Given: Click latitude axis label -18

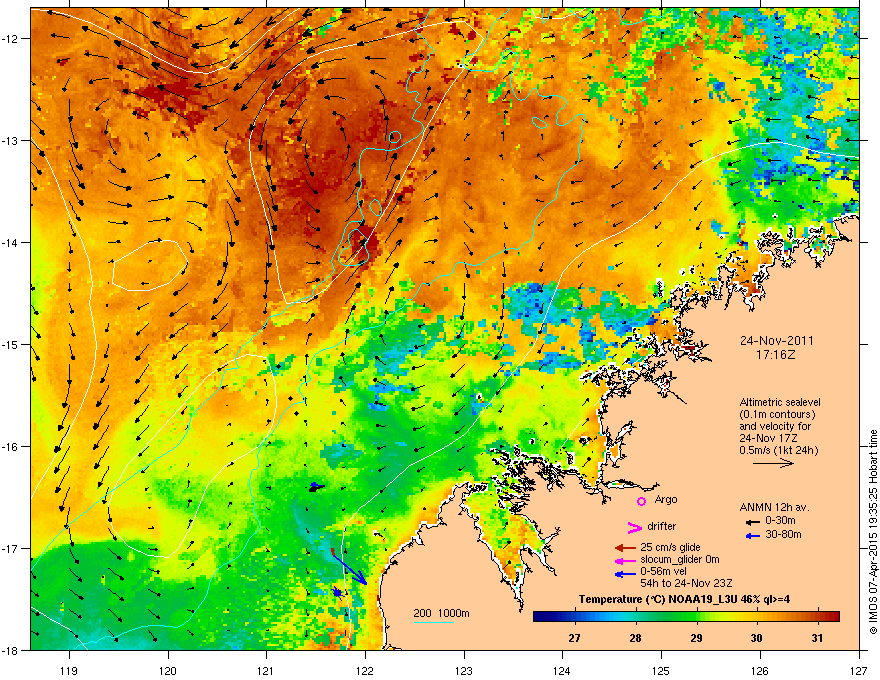Looking at the screenshot, I should coord(11,650).
